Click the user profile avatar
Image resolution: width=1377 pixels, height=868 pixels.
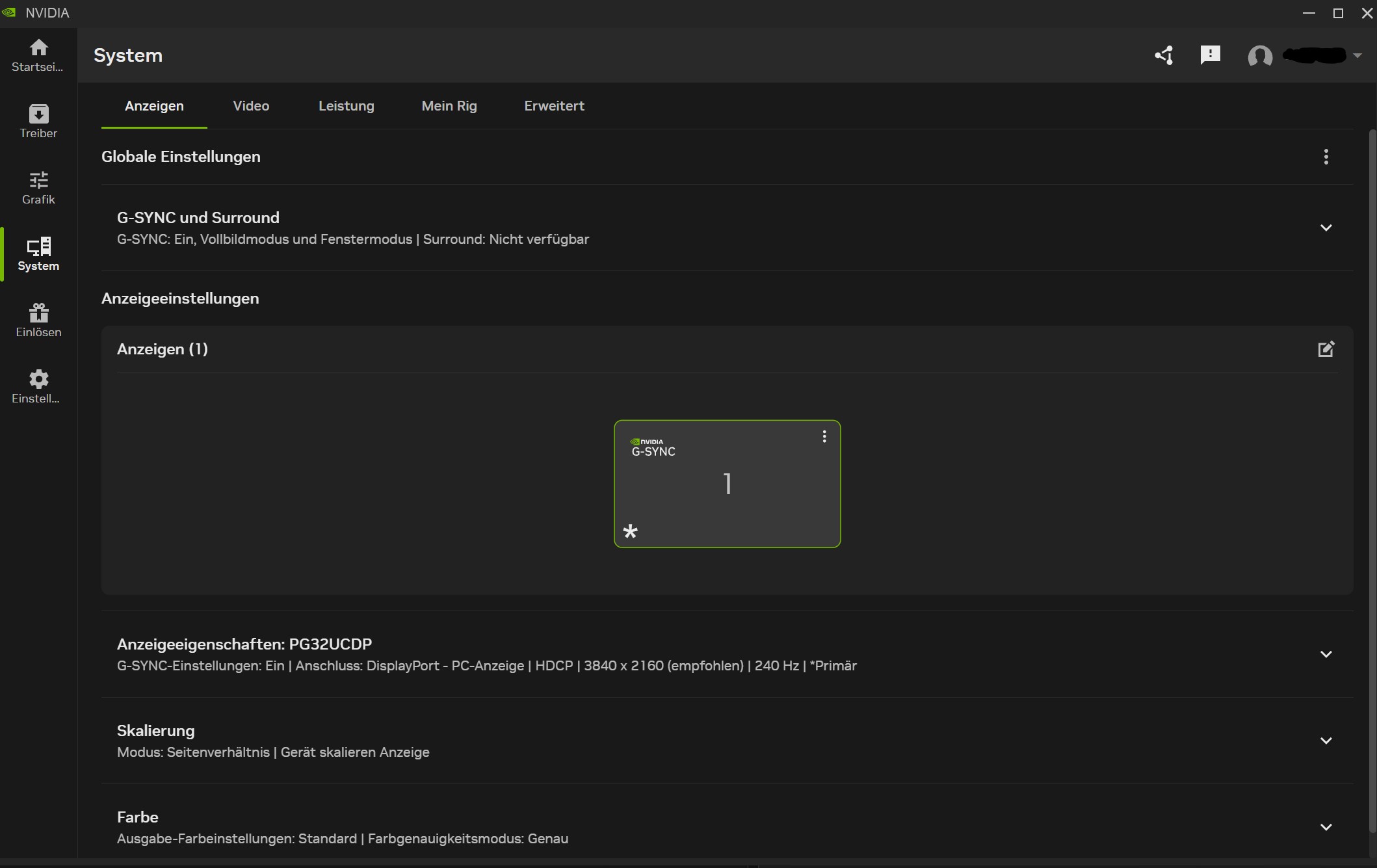[x=1259, y=56]
